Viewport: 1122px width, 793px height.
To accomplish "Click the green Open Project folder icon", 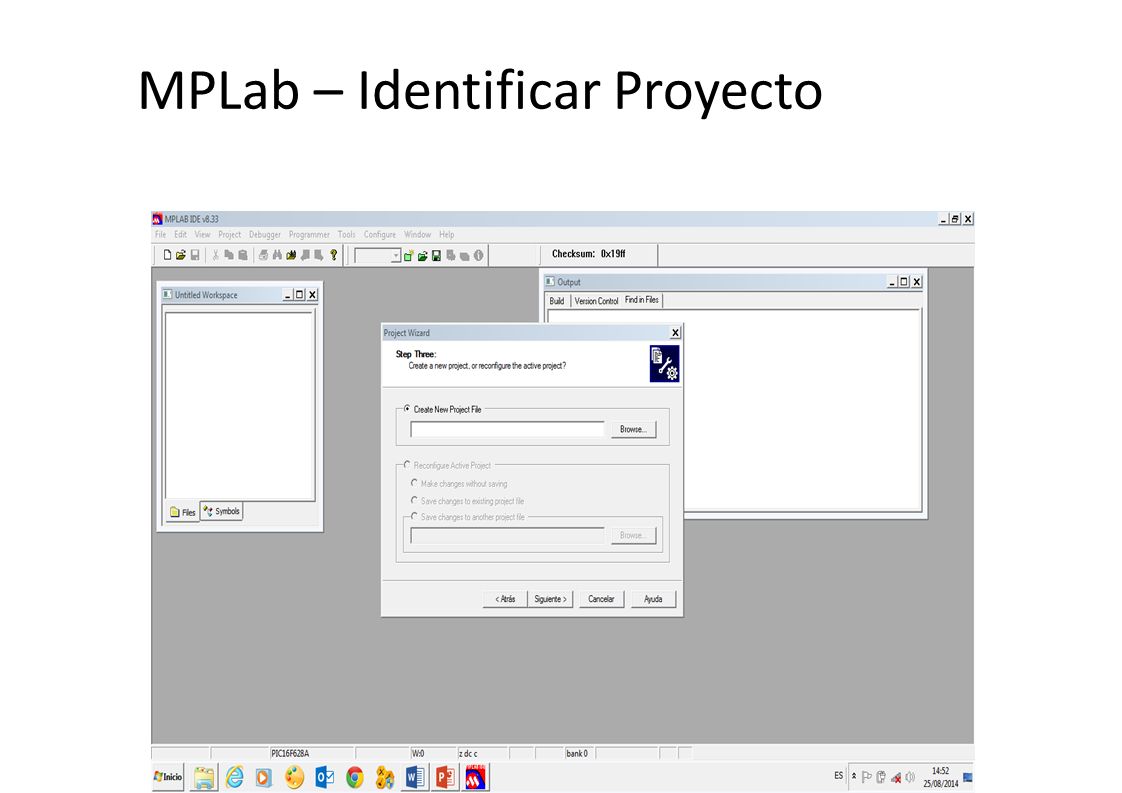I will (422, 256).
